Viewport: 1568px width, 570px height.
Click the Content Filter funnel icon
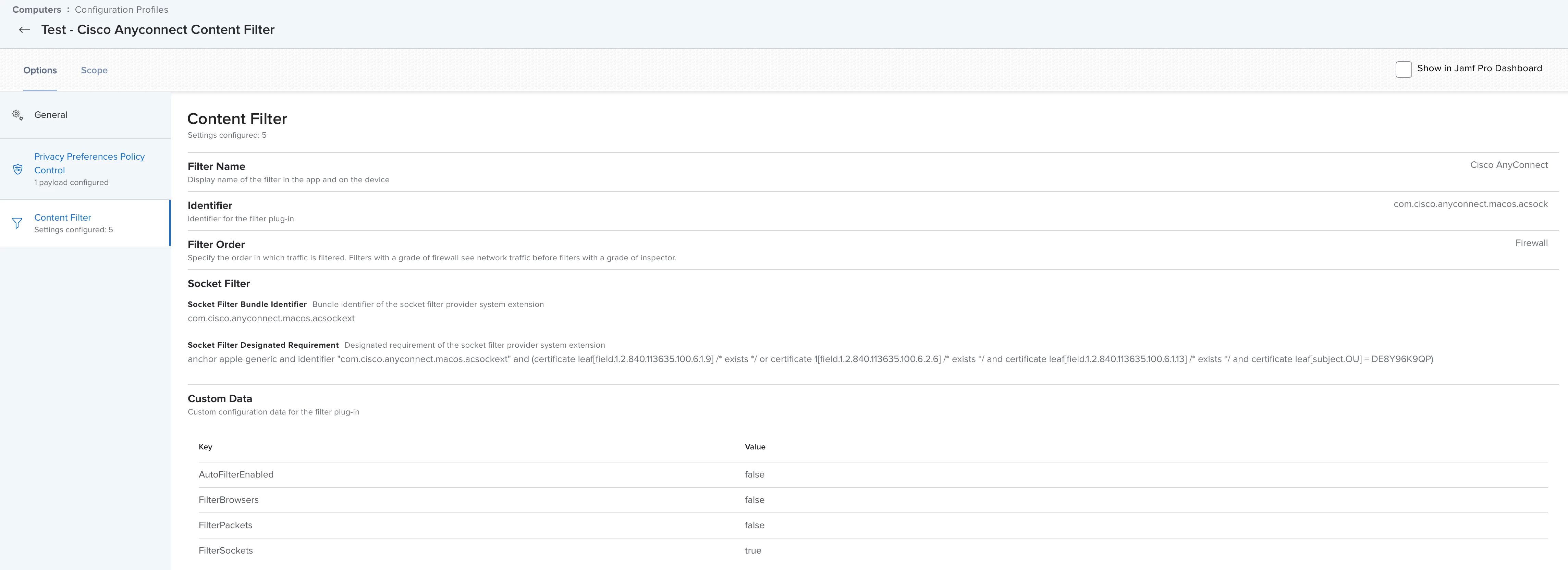[17, 223]
